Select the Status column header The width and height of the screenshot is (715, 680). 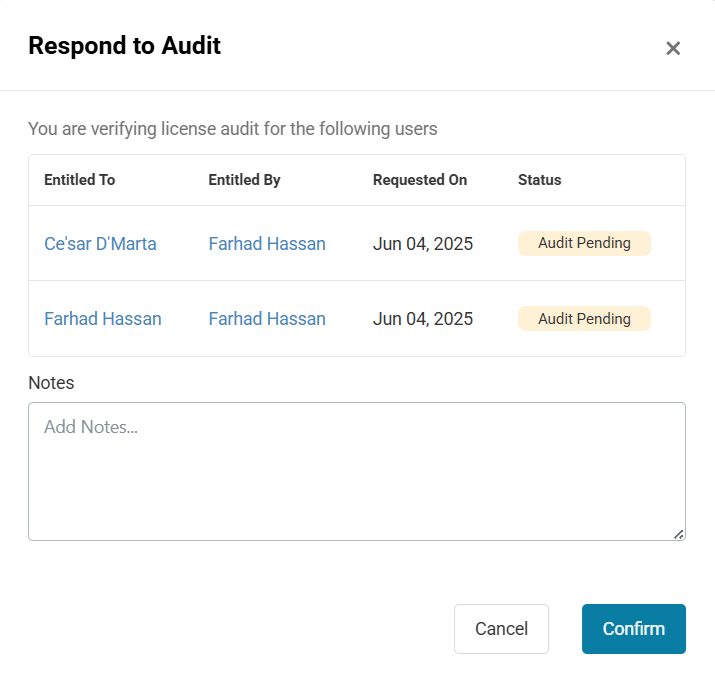pyautogui.click(x=539, y=180)
